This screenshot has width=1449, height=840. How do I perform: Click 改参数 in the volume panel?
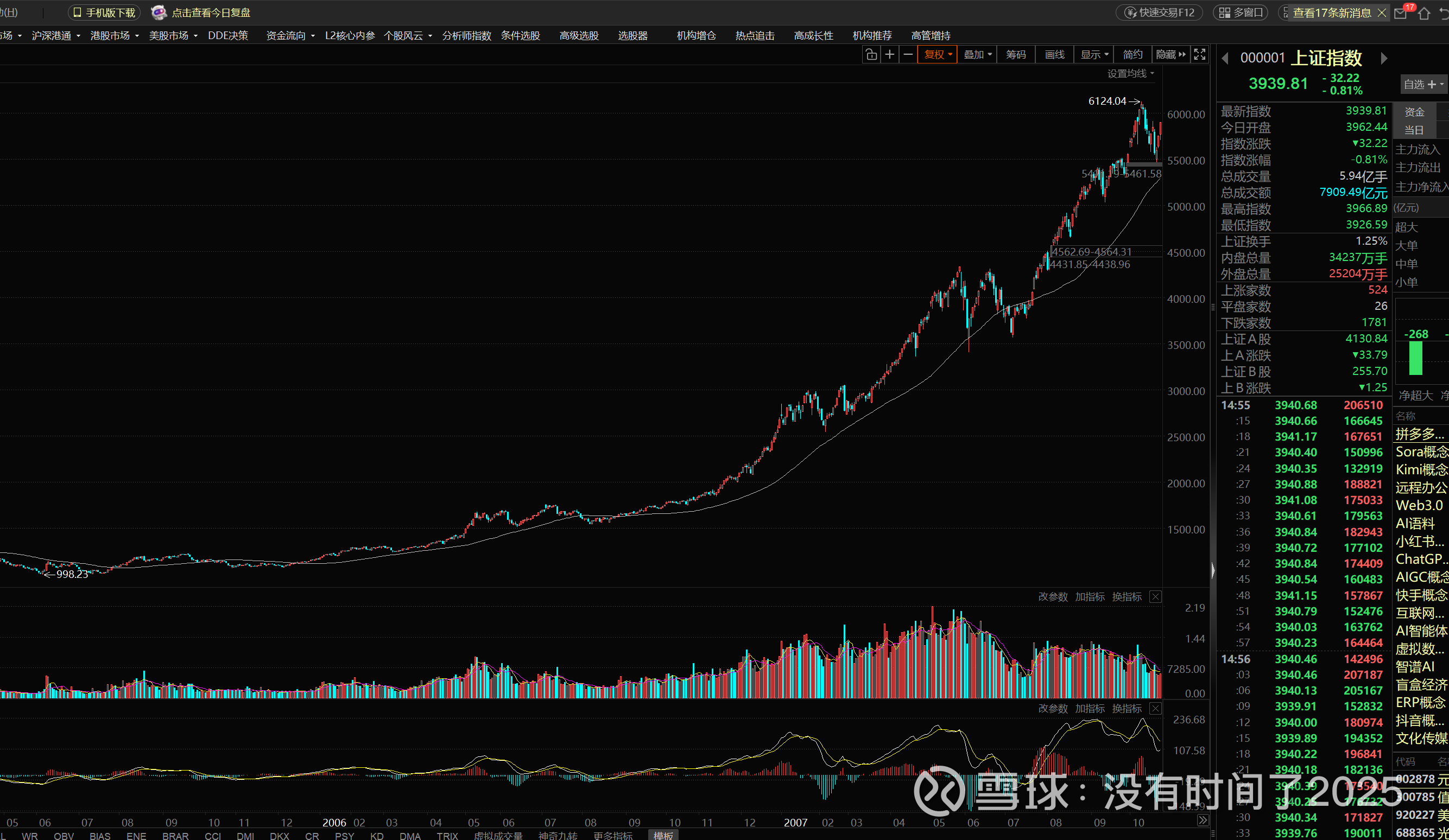pyautogui.click(x=1052, y=596)
